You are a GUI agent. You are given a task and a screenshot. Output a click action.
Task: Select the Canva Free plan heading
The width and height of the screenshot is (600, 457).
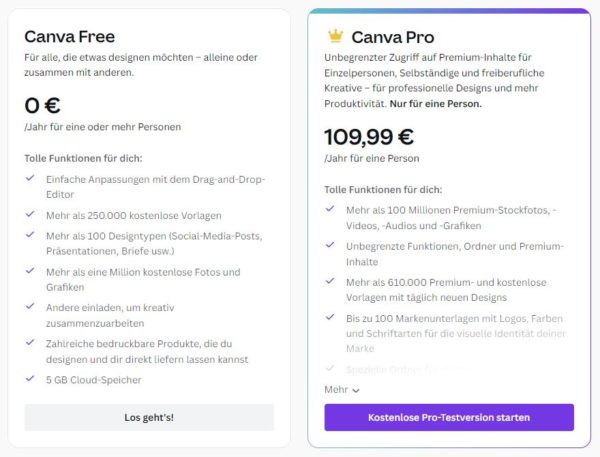tap(69, 36)
